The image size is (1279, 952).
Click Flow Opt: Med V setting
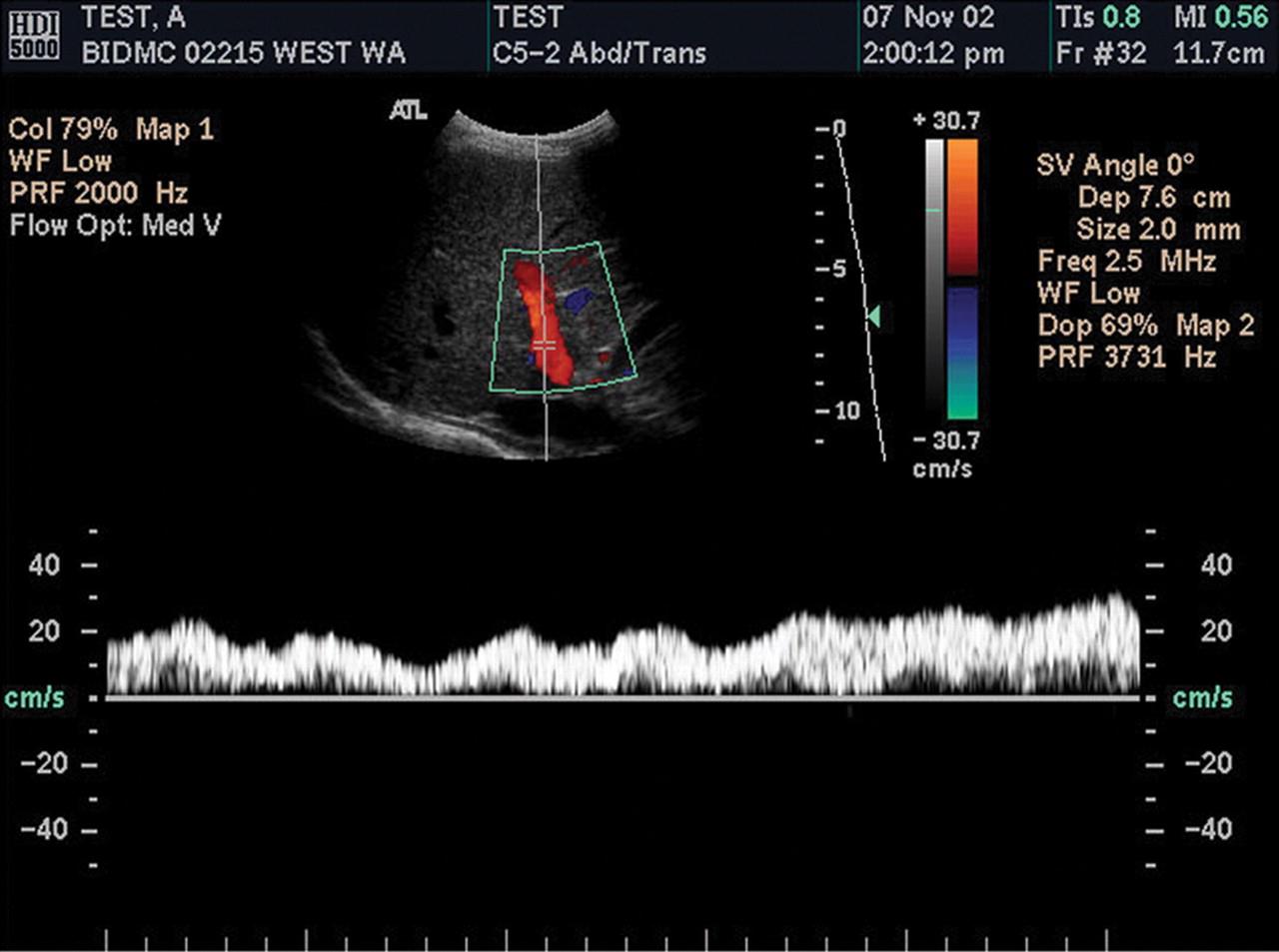tap(116, 226)
